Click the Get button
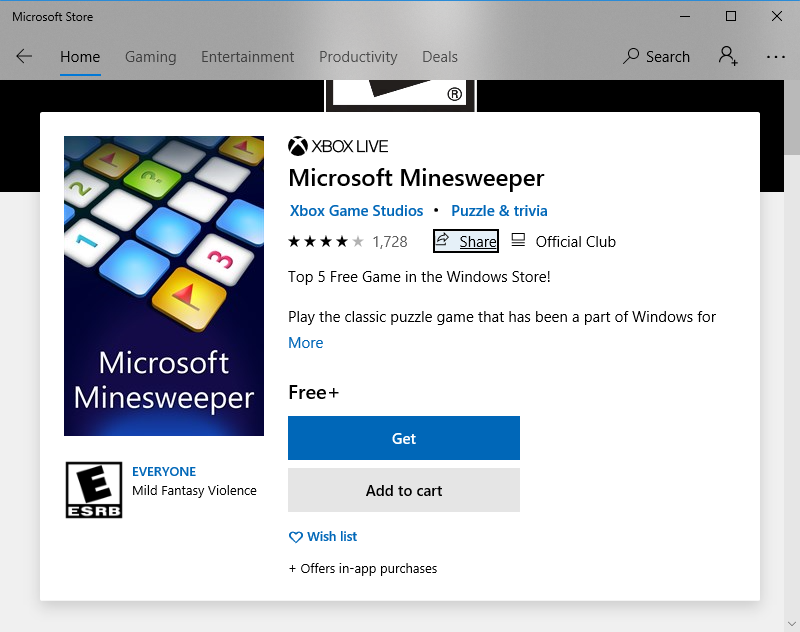800x632 pixels. 404,438
